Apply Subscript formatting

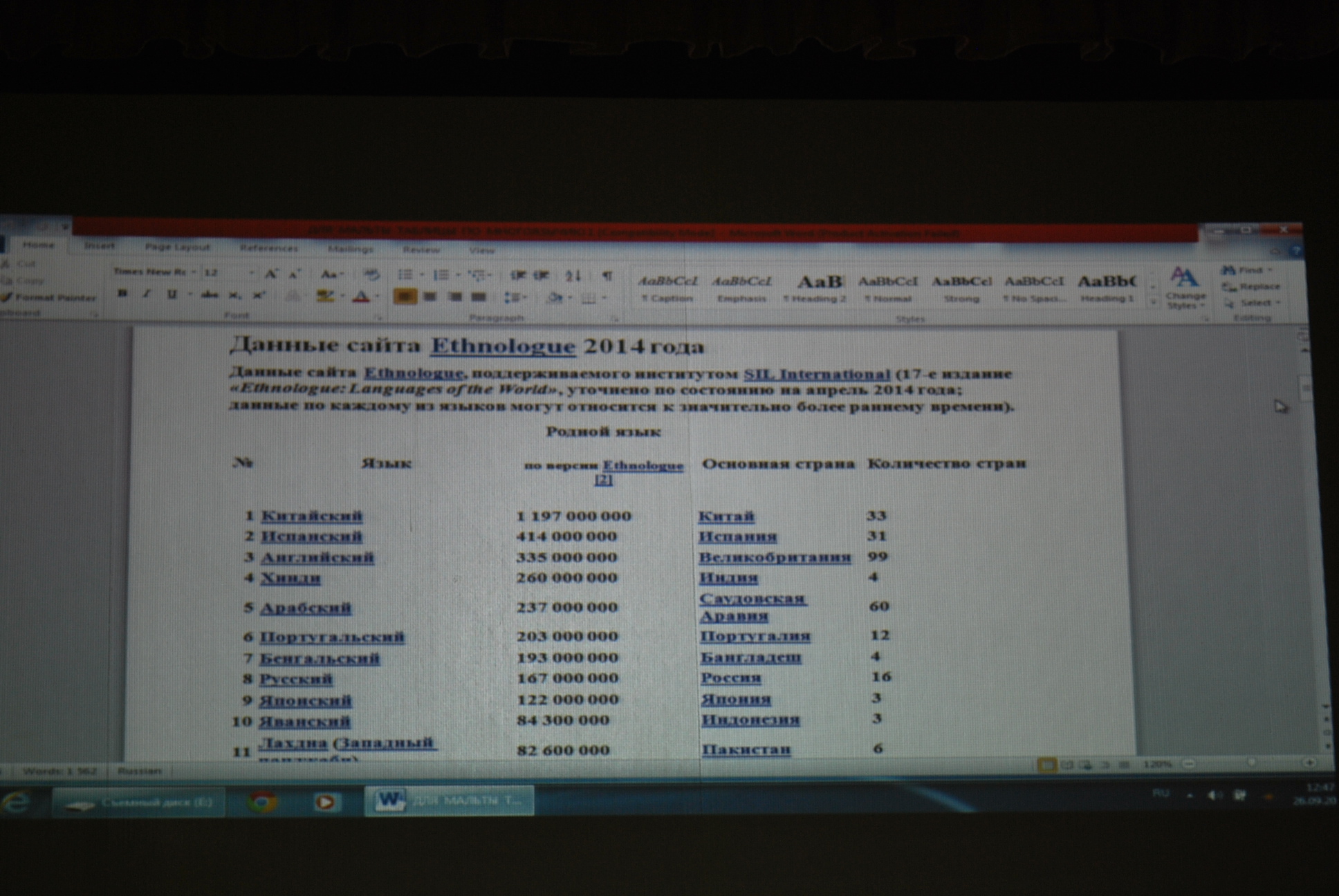(235, 295)
